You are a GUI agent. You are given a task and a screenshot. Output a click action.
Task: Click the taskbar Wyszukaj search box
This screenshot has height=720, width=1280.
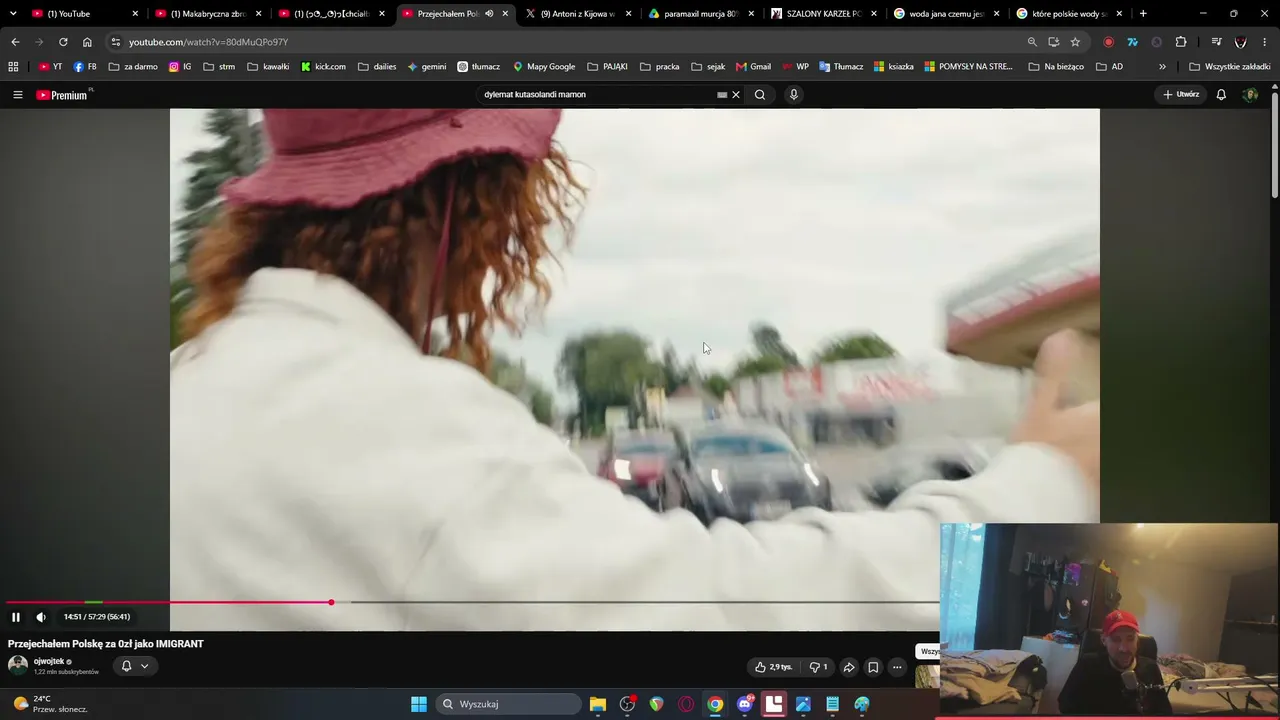(509, 704)
